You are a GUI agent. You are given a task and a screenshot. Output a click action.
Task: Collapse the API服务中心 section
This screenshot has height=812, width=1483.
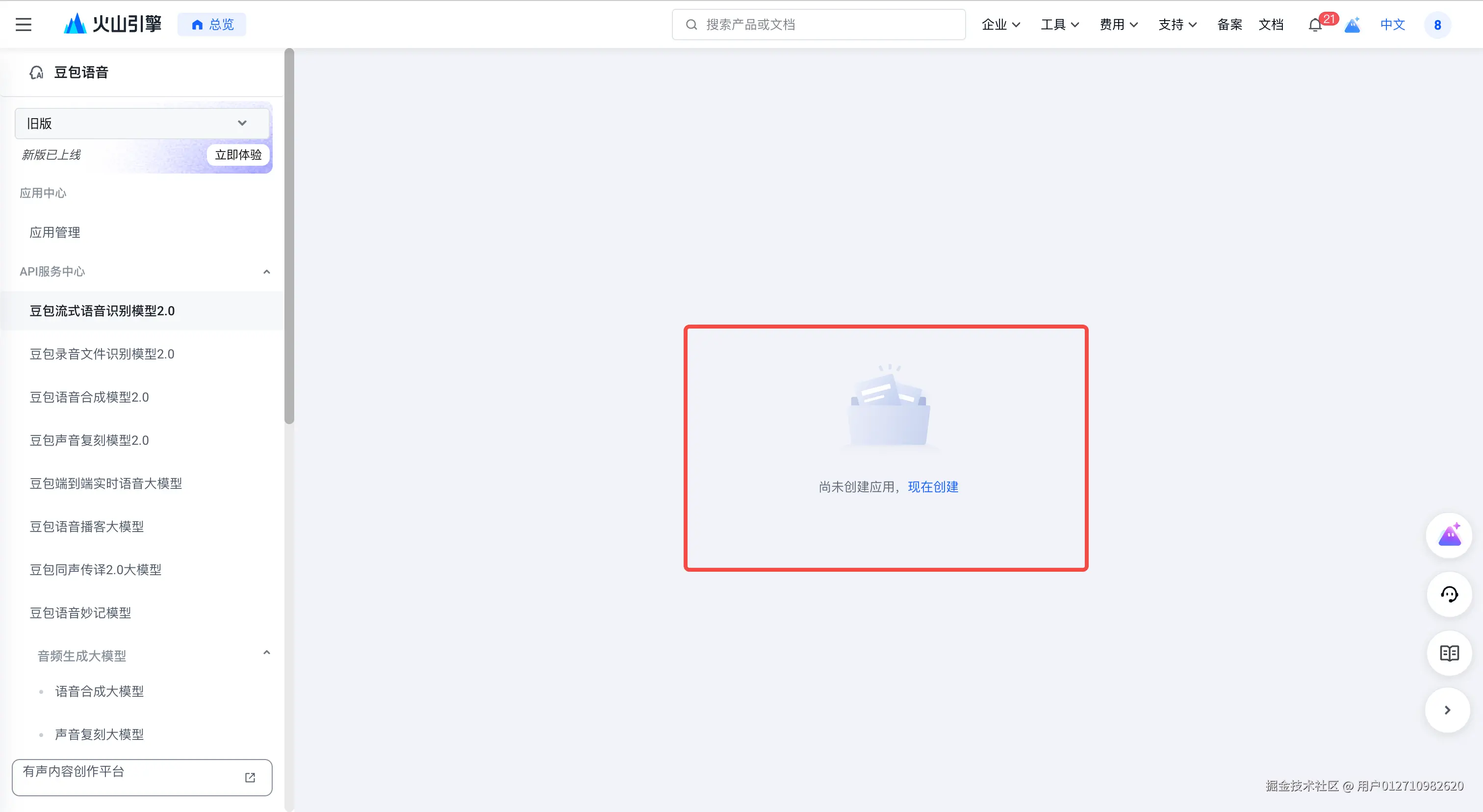coord(267,272)
